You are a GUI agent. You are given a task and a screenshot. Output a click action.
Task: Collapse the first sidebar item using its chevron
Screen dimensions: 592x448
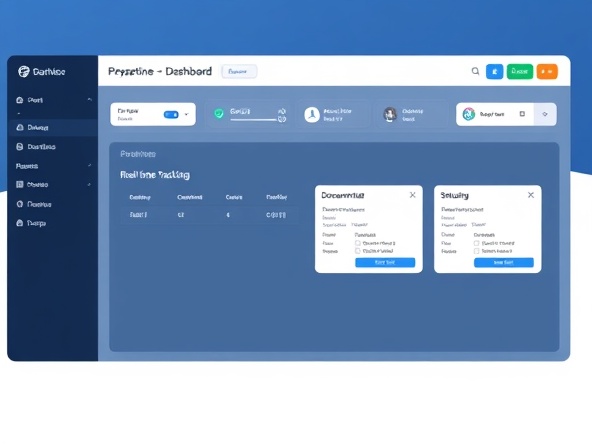pyautogui.click(x=89, y=100)
